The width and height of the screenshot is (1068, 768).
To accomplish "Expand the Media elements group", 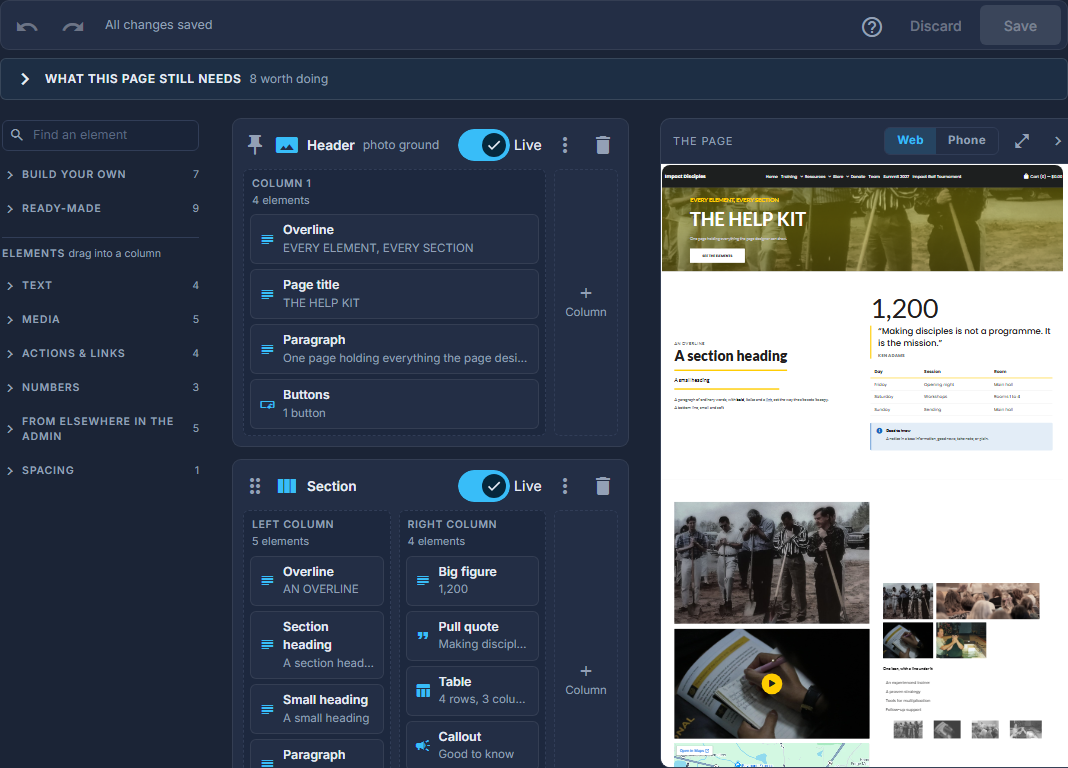I will [x=101, y=319].
